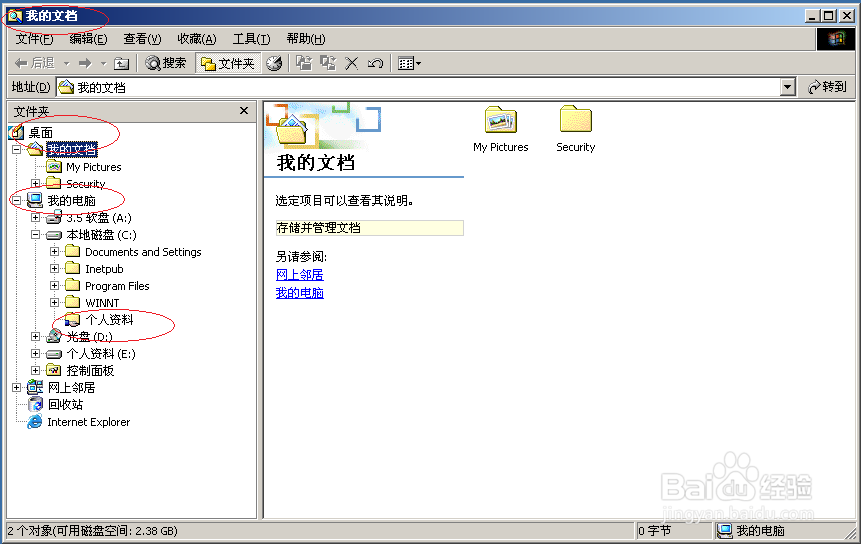Expand the Program Files node
Screen dimensions: 861x544
pos(54,285)
